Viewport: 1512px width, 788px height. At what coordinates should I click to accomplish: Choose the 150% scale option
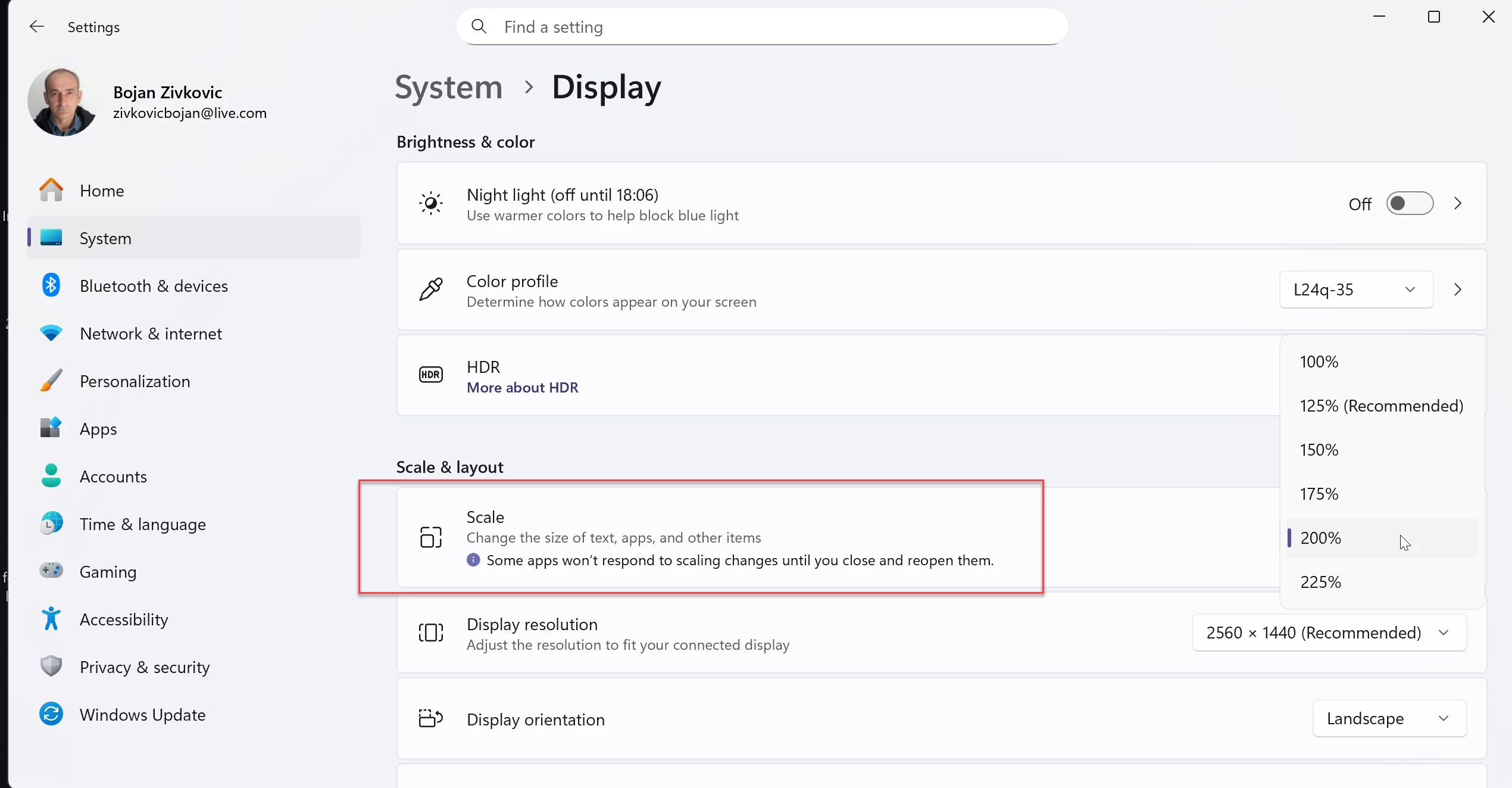point(1319,450)
